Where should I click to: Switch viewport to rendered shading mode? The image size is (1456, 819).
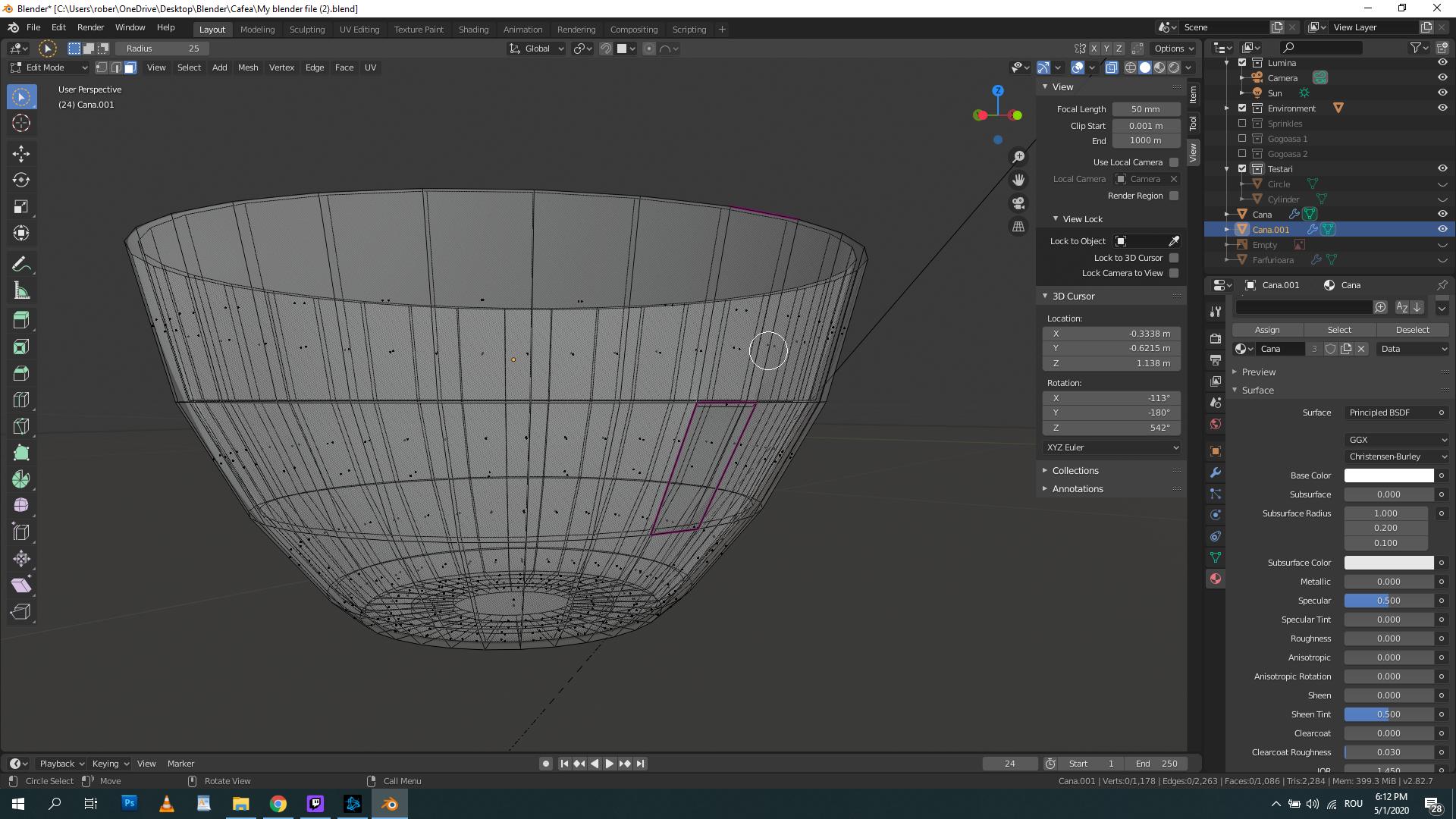point(1174,67)
